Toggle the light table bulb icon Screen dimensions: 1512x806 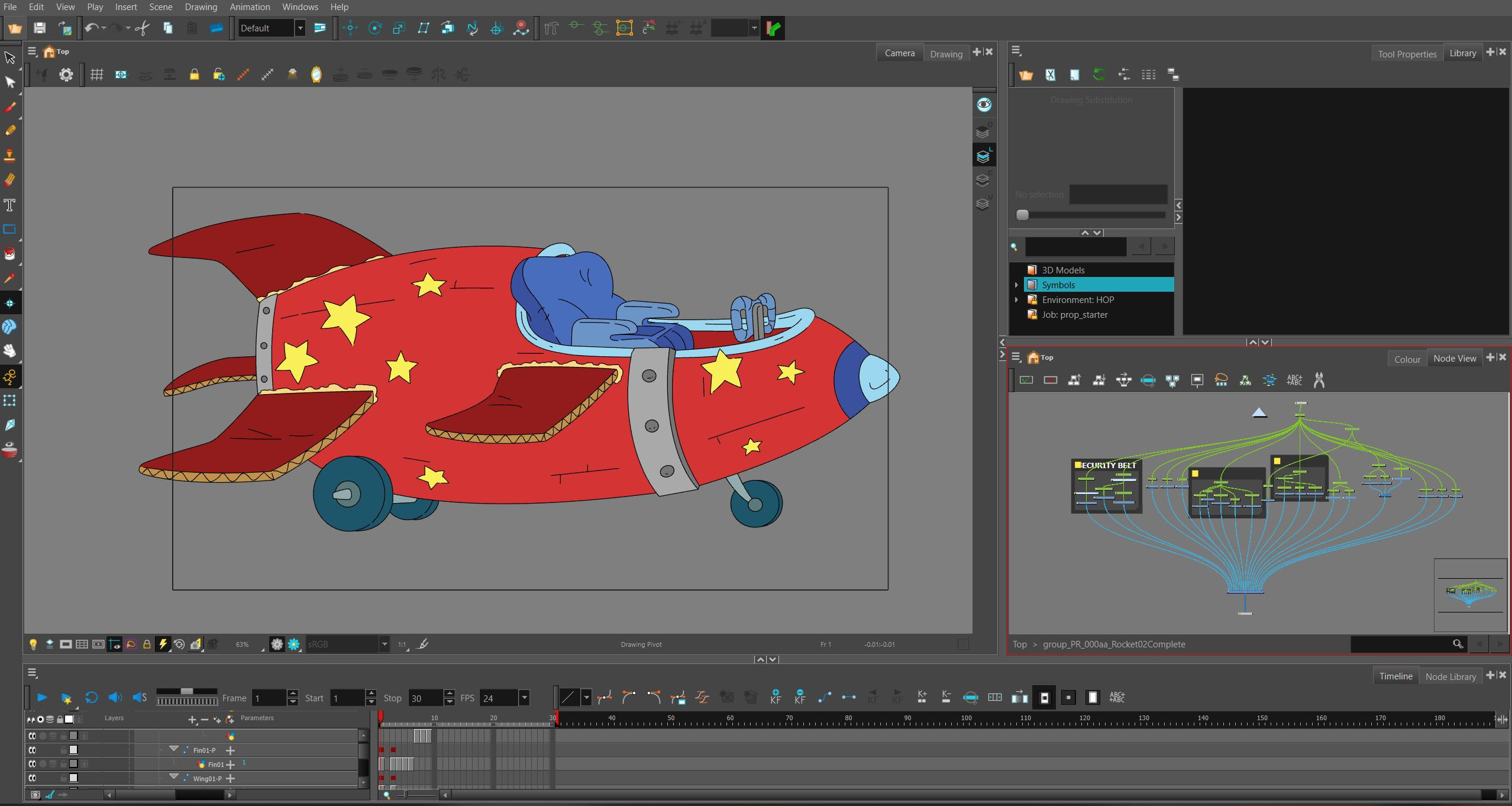point(33,644)
